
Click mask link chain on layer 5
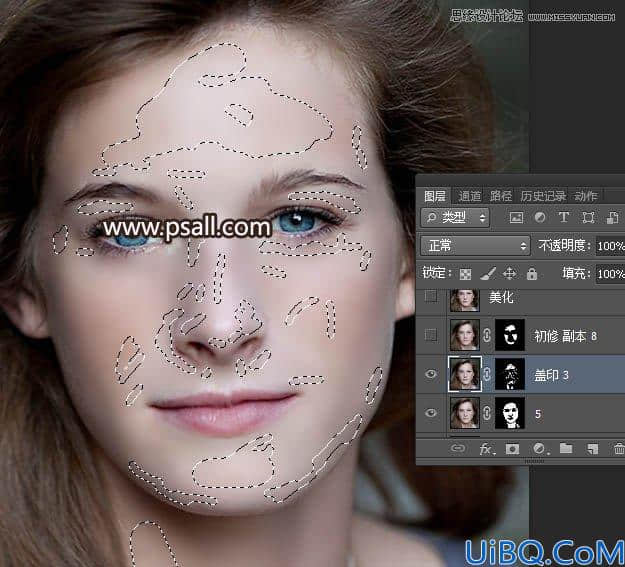click(x=487, y=413)
